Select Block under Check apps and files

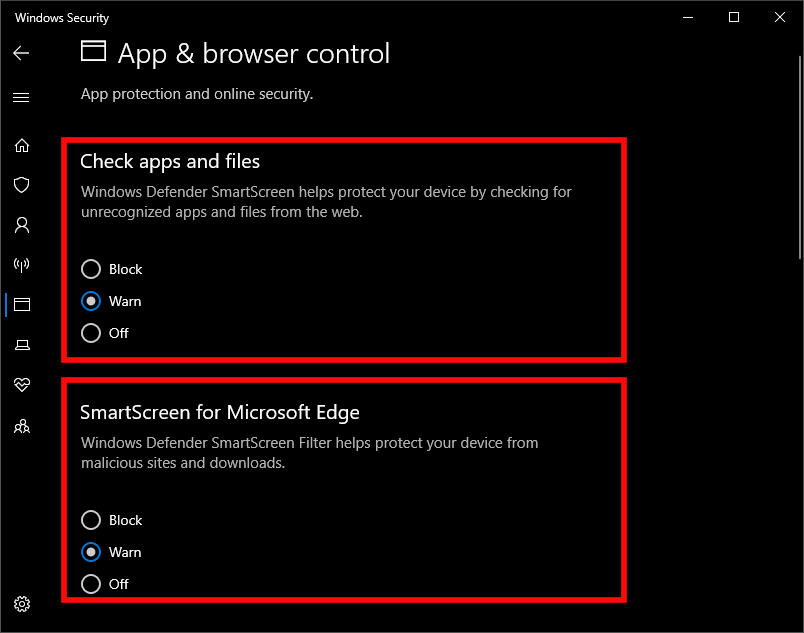(91, 269)
